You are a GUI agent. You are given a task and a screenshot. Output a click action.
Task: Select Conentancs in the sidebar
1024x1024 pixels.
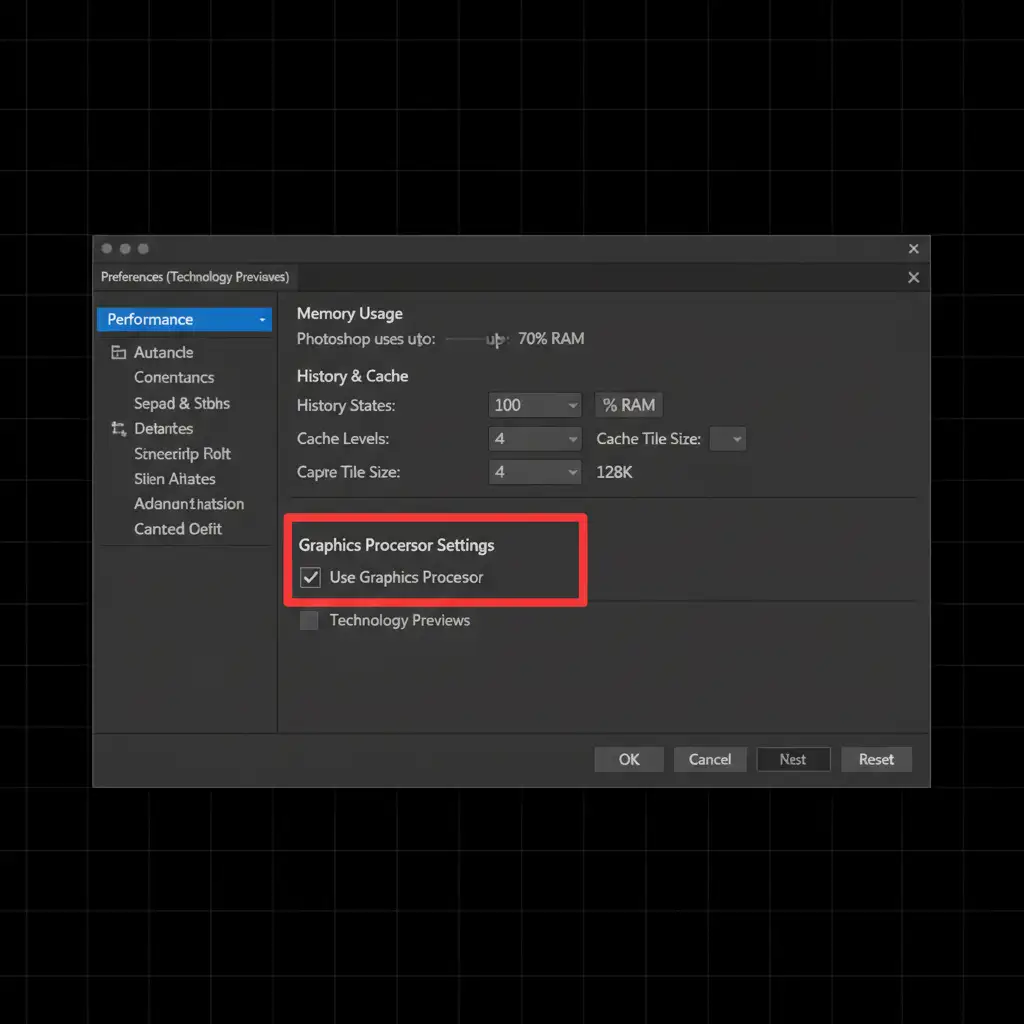point(174,378)
